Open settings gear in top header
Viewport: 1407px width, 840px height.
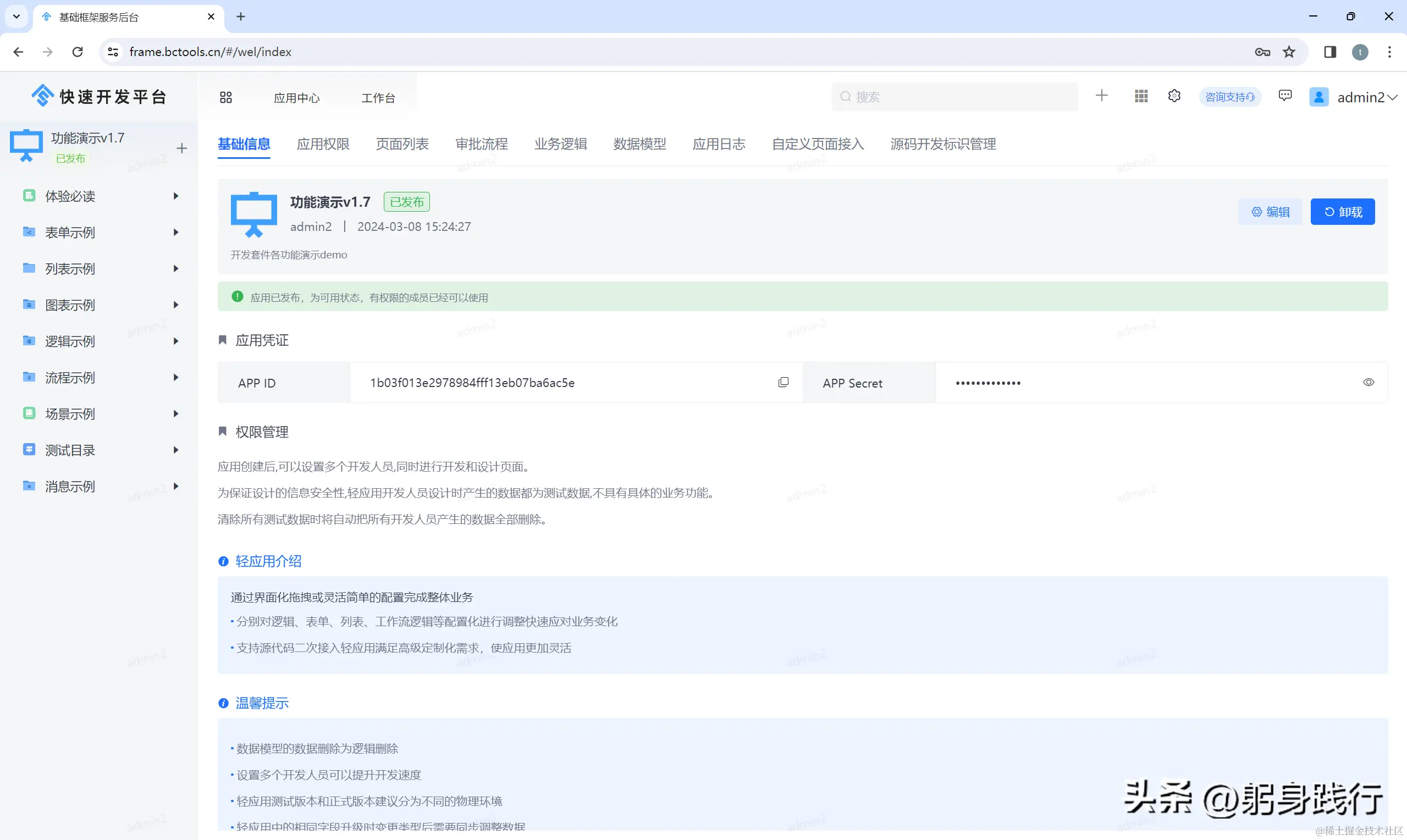pos(1174,96)
